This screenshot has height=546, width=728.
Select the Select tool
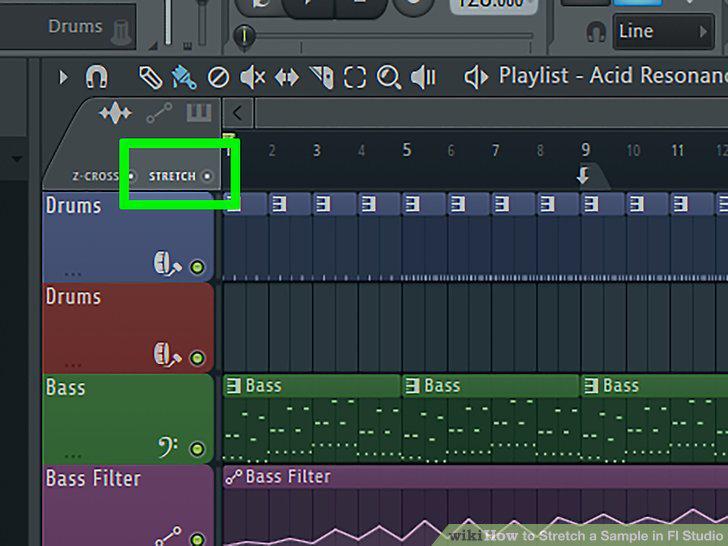[x=355, y=78]
